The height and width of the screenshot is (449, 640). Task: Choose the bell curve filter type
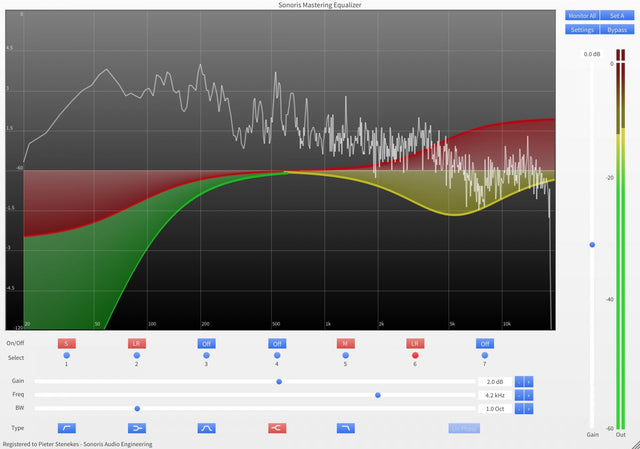(206, 427)
